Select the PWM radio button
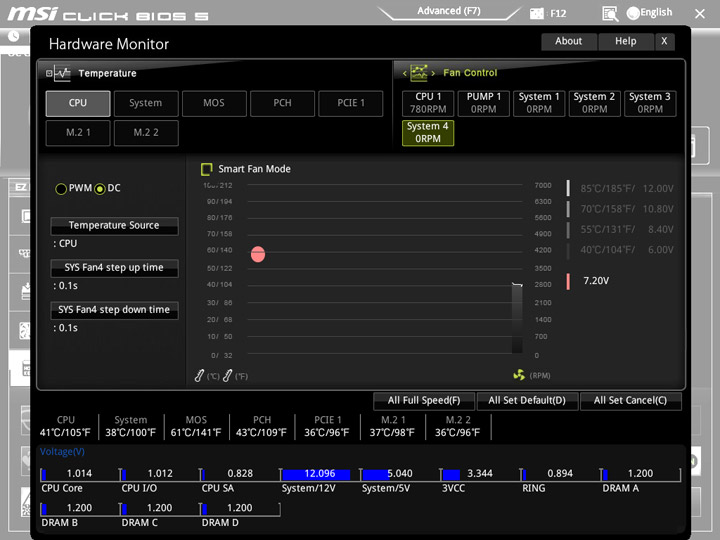This screenshot has width=720, height=540. point(61,189)
